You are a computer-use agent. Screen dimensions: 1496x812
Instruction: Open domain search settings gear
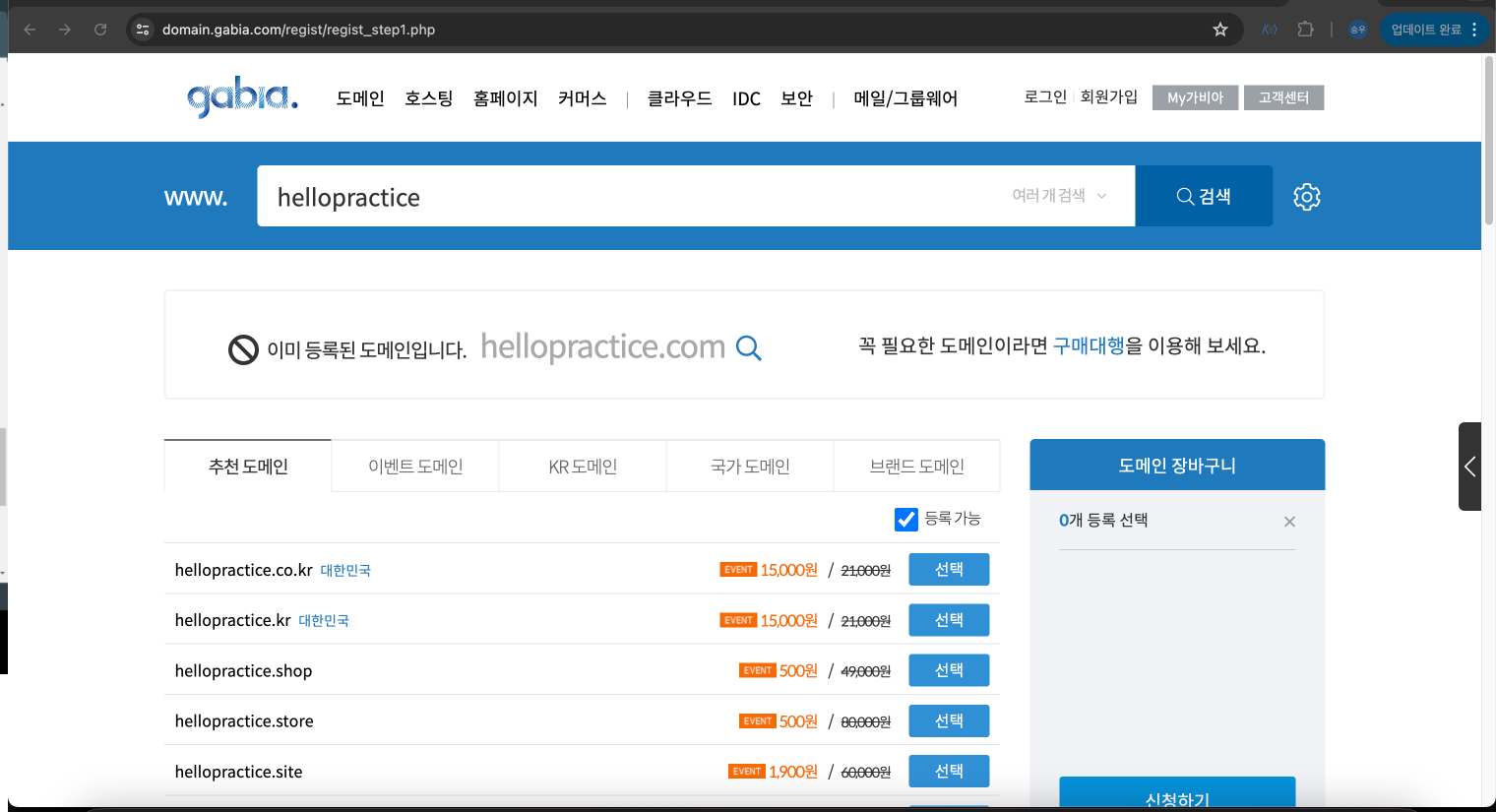click(x=1306, y=197)
